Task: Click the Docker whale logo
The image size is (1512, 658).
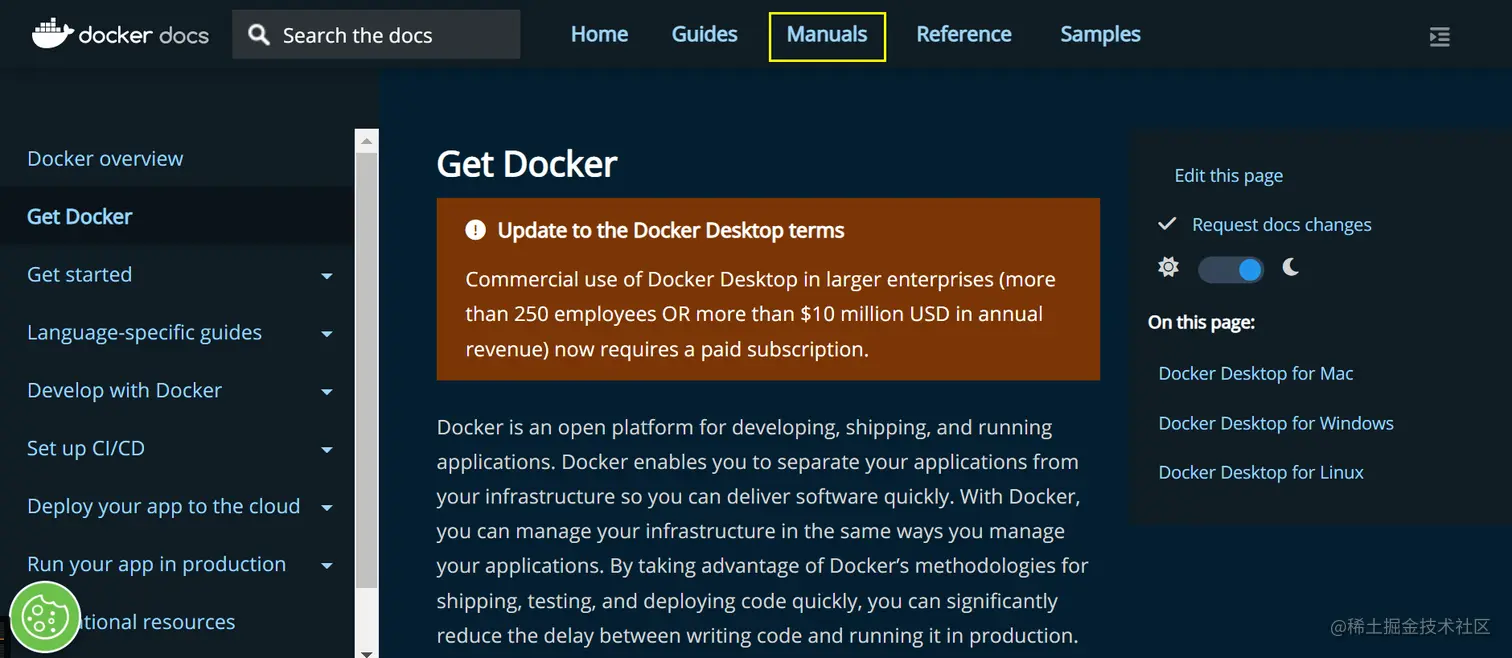Action: pyautogui.click(x=53, y=34)
